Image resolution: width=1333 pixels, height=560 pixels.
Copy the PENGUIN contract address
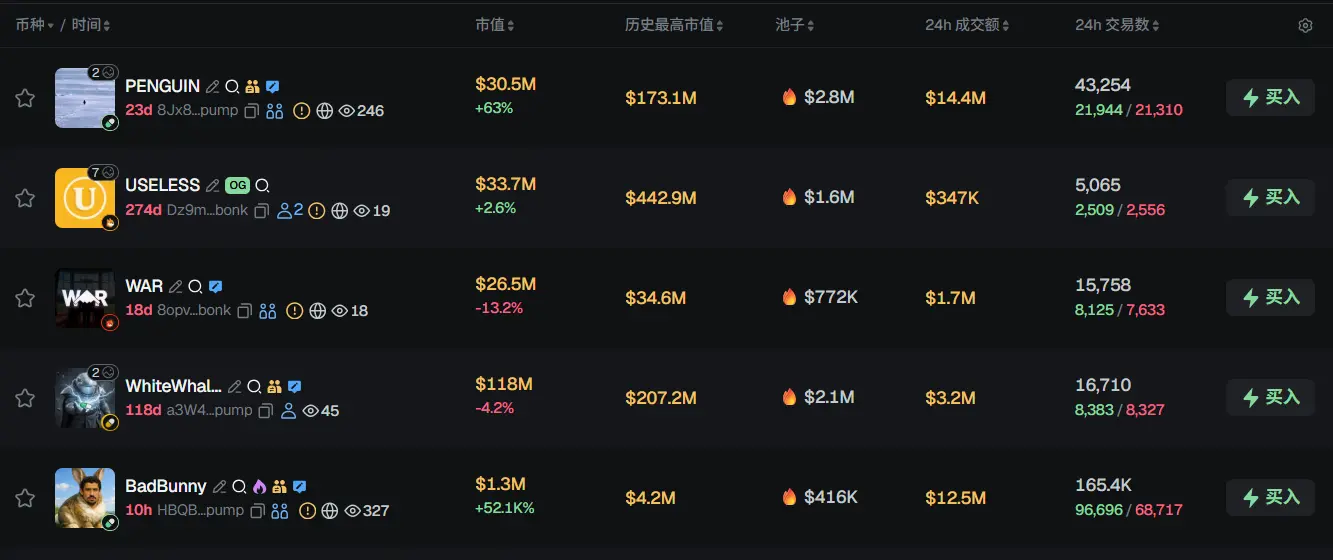(x=252, y=111)
